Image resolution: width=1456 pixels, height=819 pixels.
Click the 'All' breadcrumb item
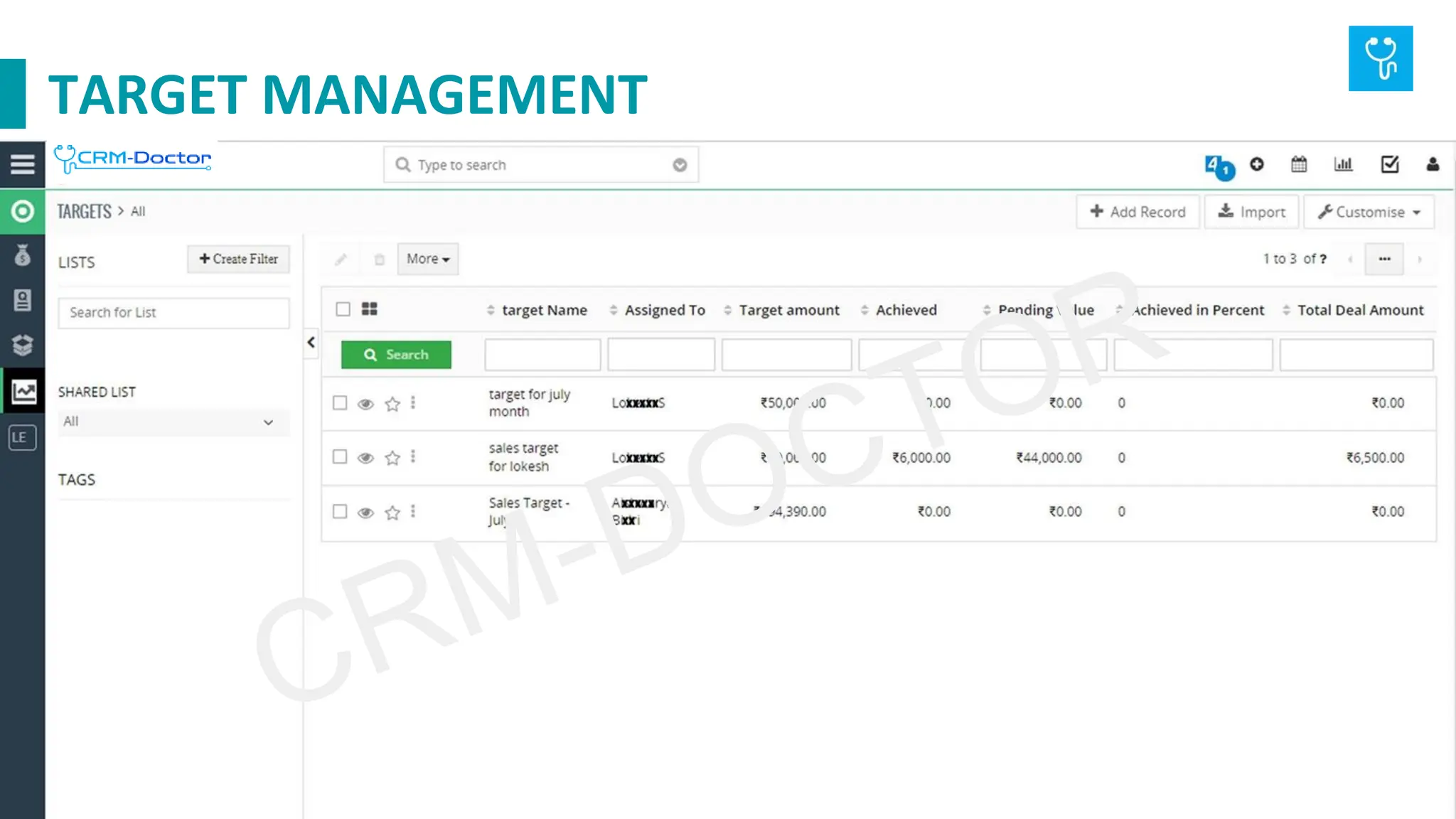[138, 212]
